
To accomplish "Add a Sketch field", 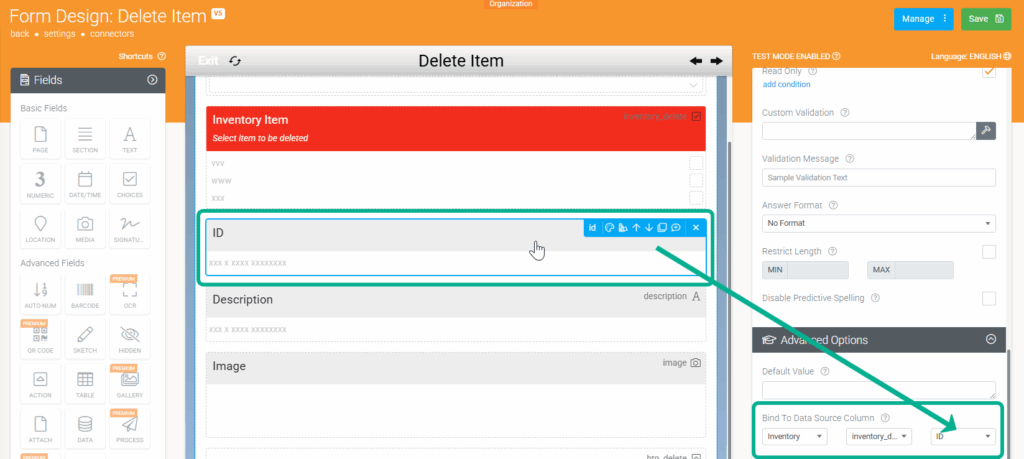I will click(85, 340).
